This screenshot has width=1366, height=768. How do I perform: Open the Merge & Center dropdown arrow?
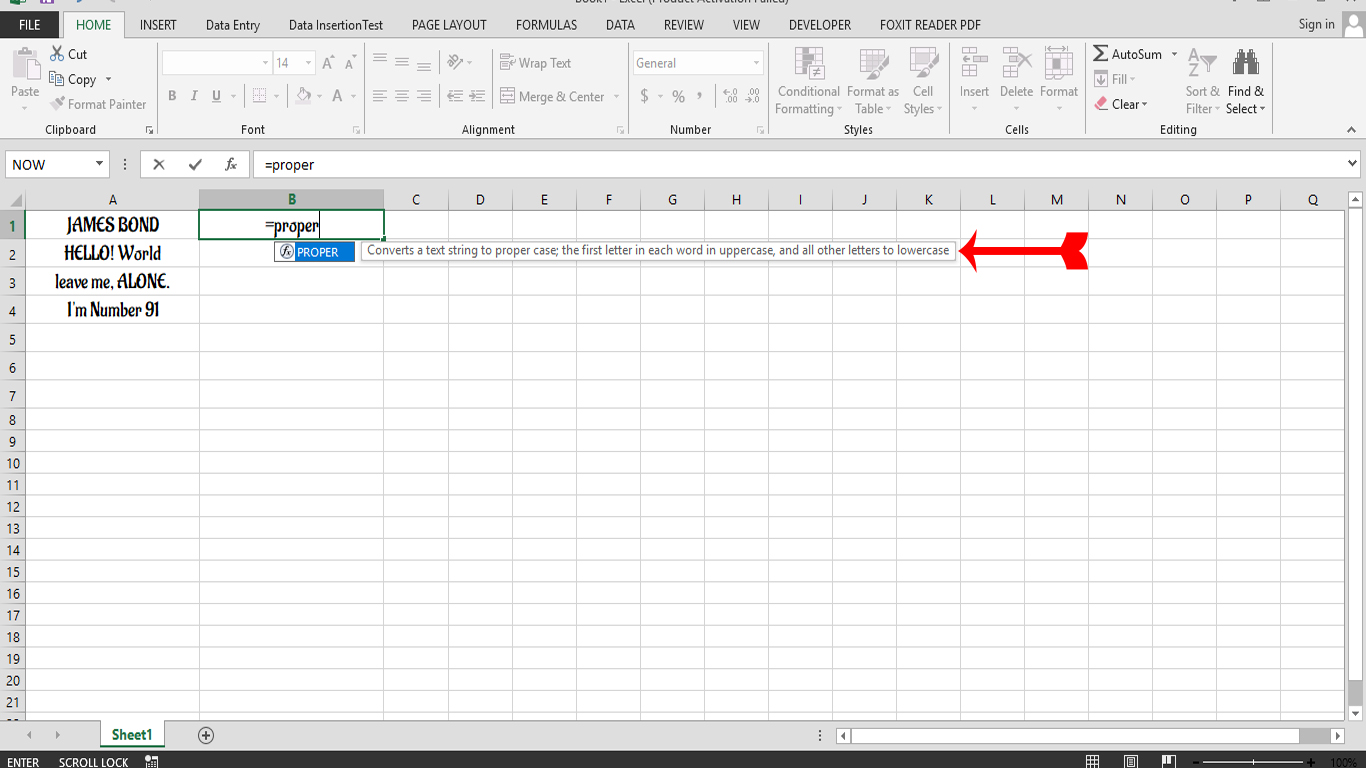click(x=616, y=97)
